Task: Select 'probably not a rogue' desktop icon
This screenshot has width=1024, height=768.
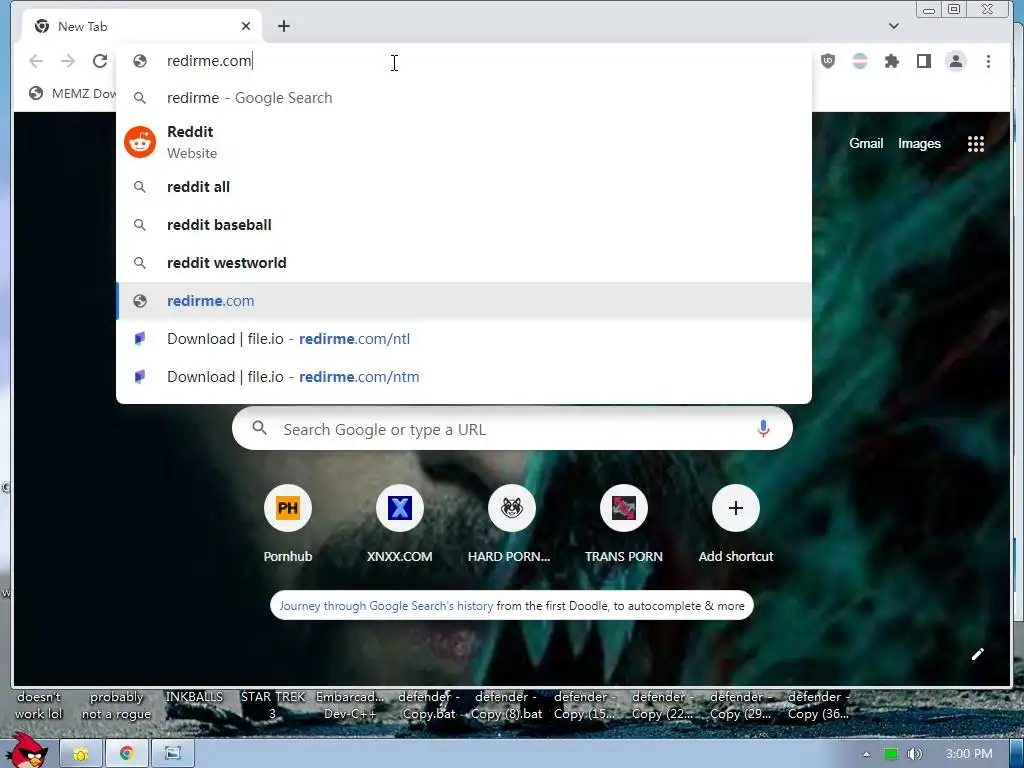Action: (116, 705)
